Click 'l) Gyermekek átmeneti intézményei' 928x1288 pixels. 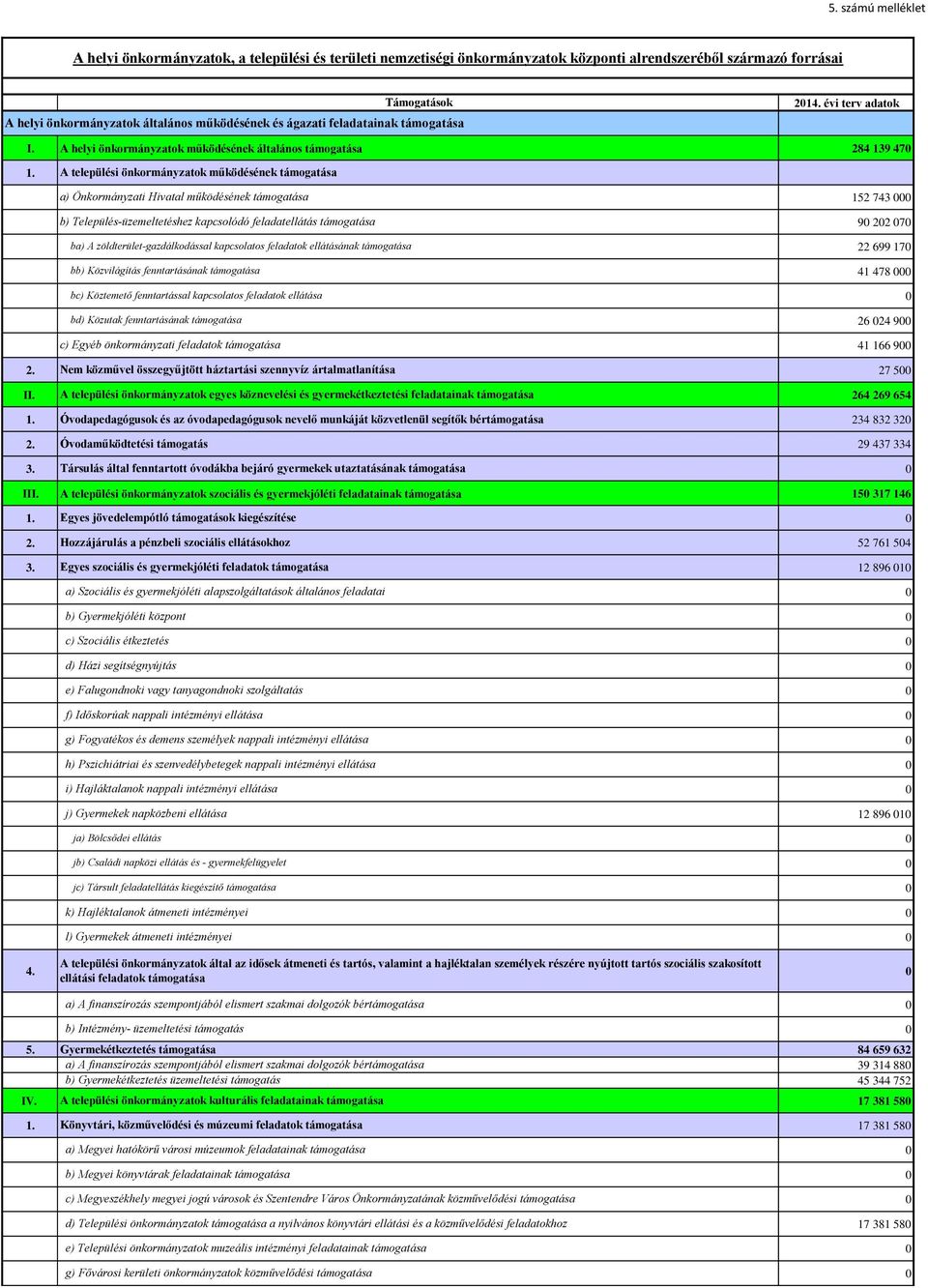(149, 936)
